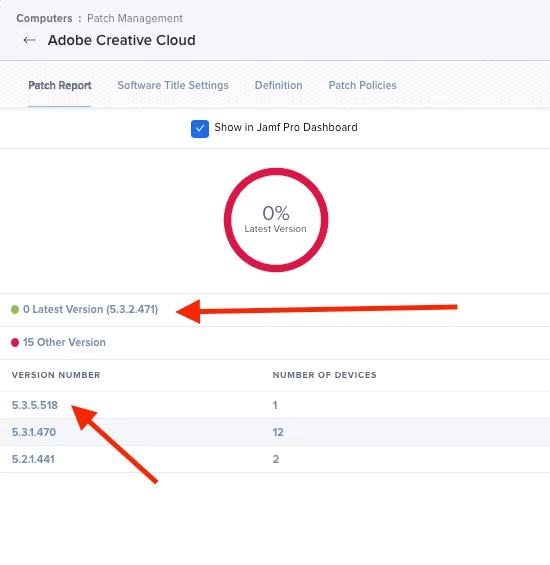Click the red Other Version status dot

pos(15,342)
